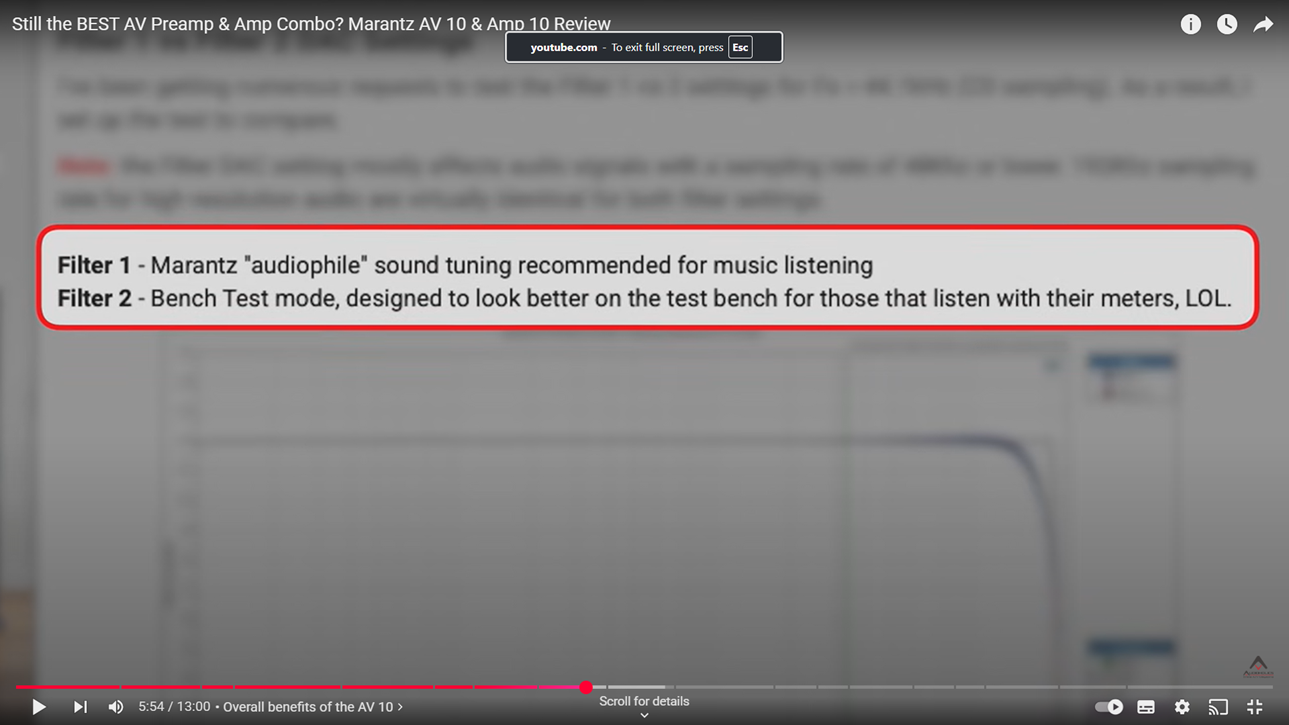
Task: Play the paused video
Action: 38,707
